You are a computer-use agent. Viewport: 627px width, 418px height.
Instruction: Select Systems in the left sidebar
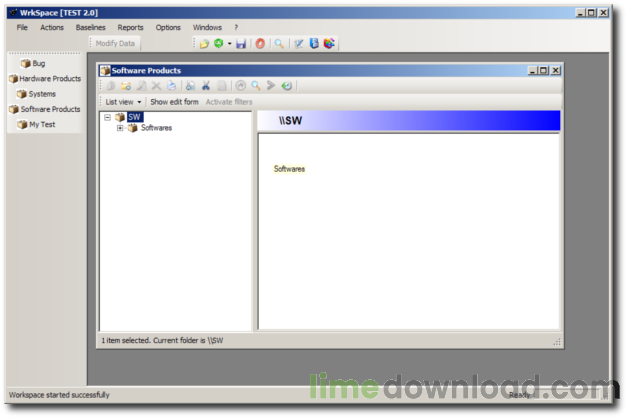[36, 94]
